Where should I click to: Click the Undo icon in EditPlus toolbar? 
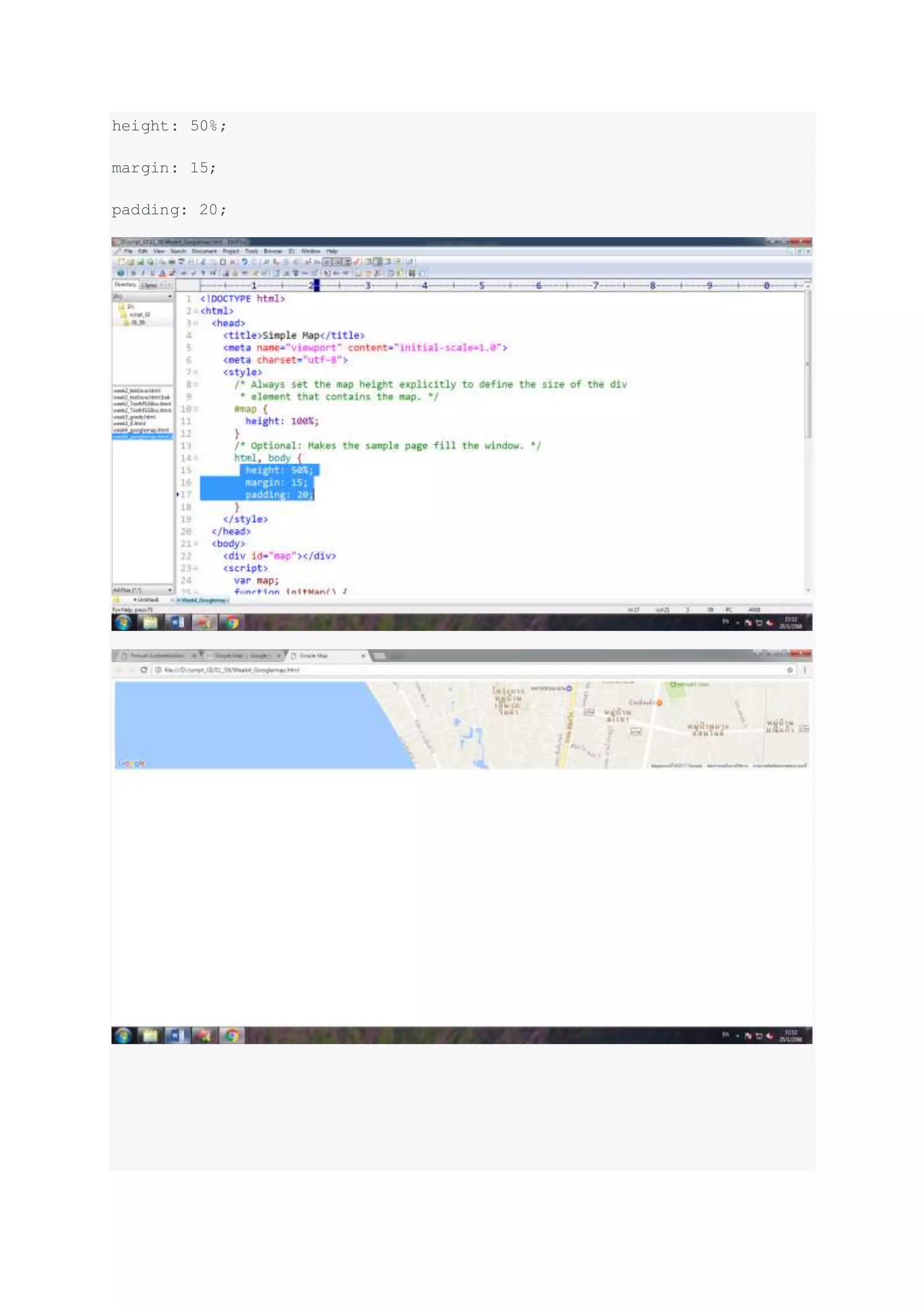click(245, 262)
